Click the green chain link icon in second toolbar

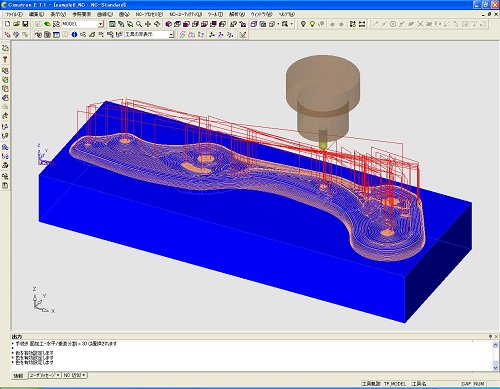pyautogui.click(x=182, y=34)
